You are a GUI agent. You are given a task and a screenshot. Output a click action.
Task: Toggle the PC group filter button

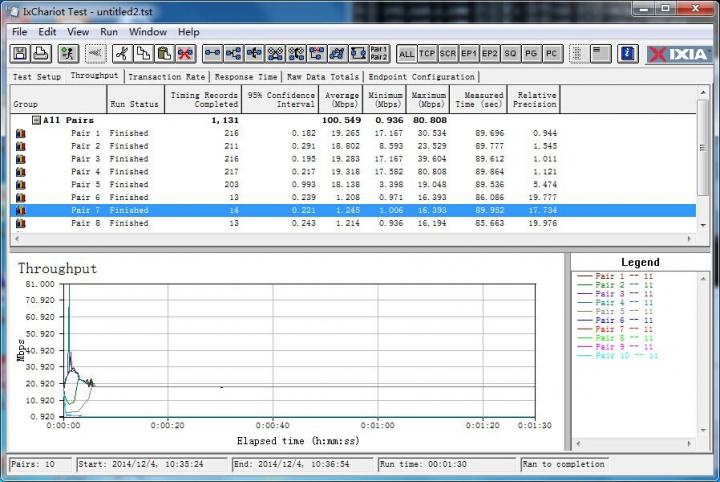(551, 54)
